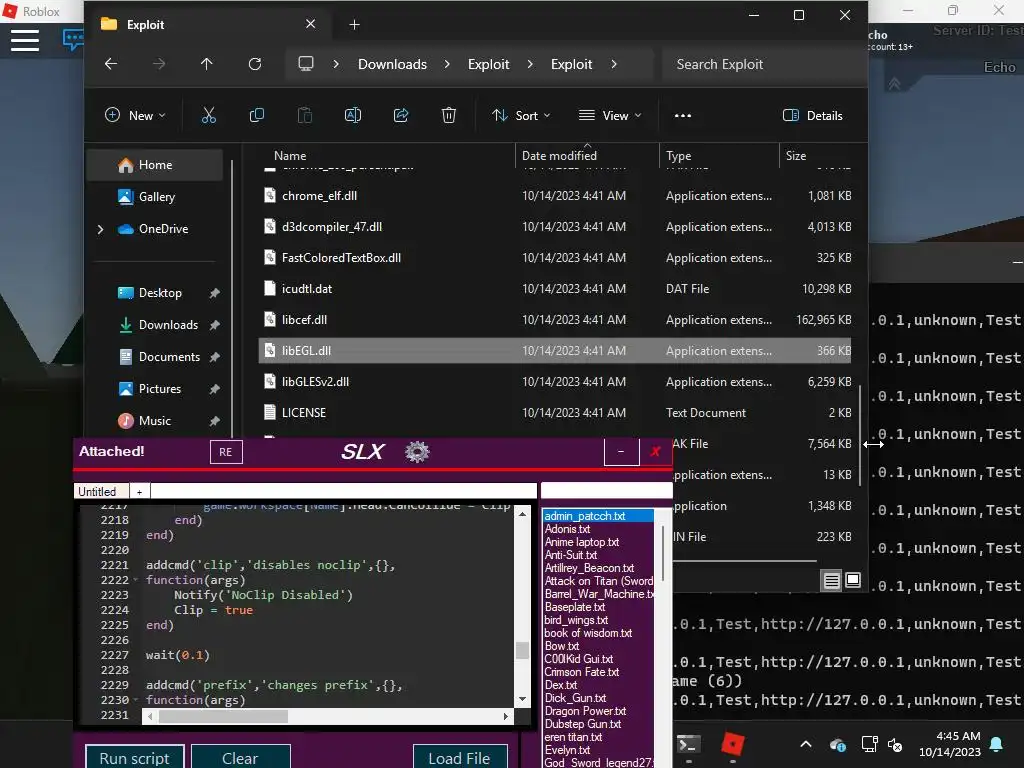Open Gallery in sidebar
Image resolution: width=1024 pixels, height=768 pixels.
[155, 197]
